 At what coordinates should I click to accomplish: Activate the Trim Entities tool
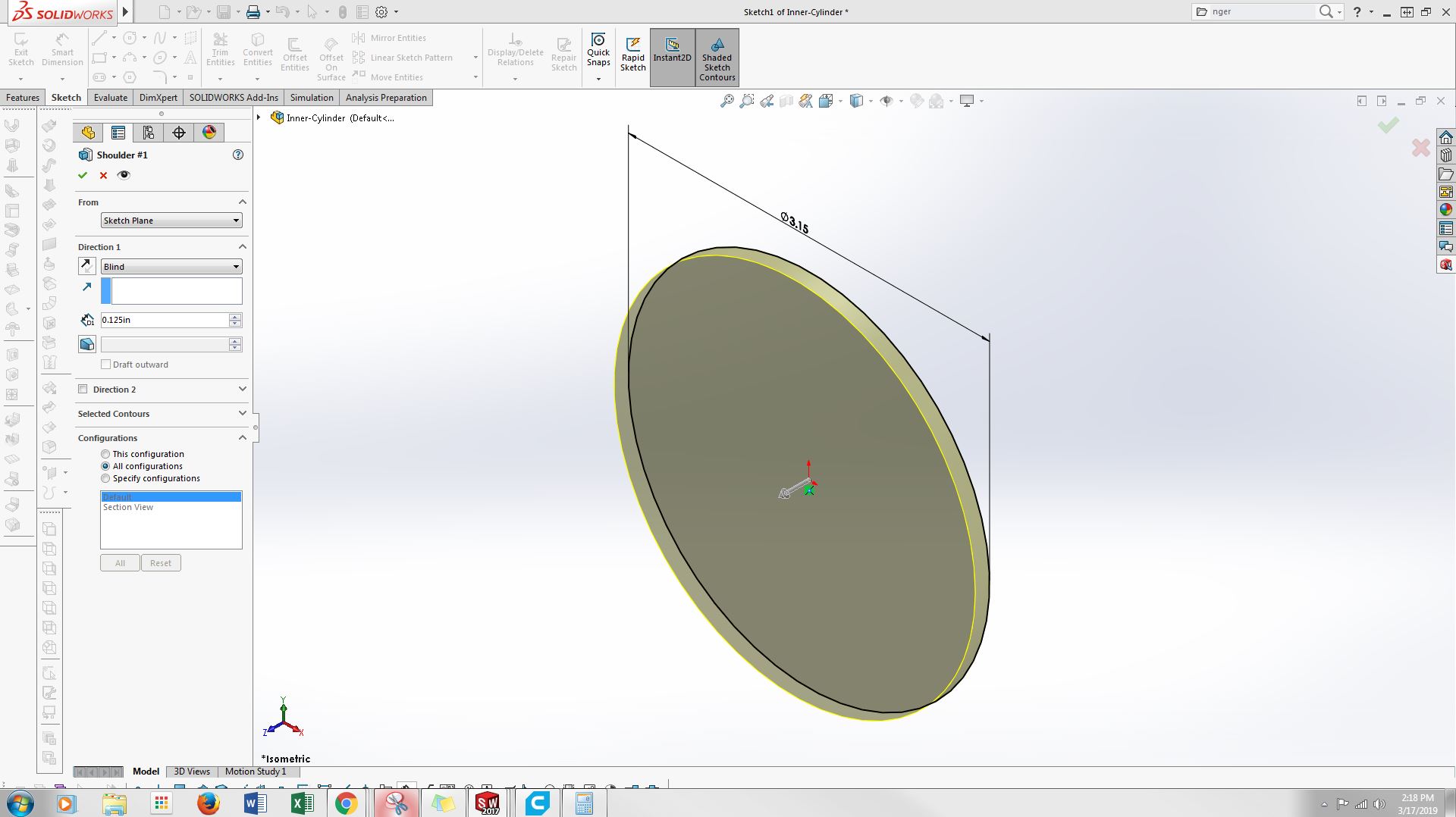coord(220,49)
